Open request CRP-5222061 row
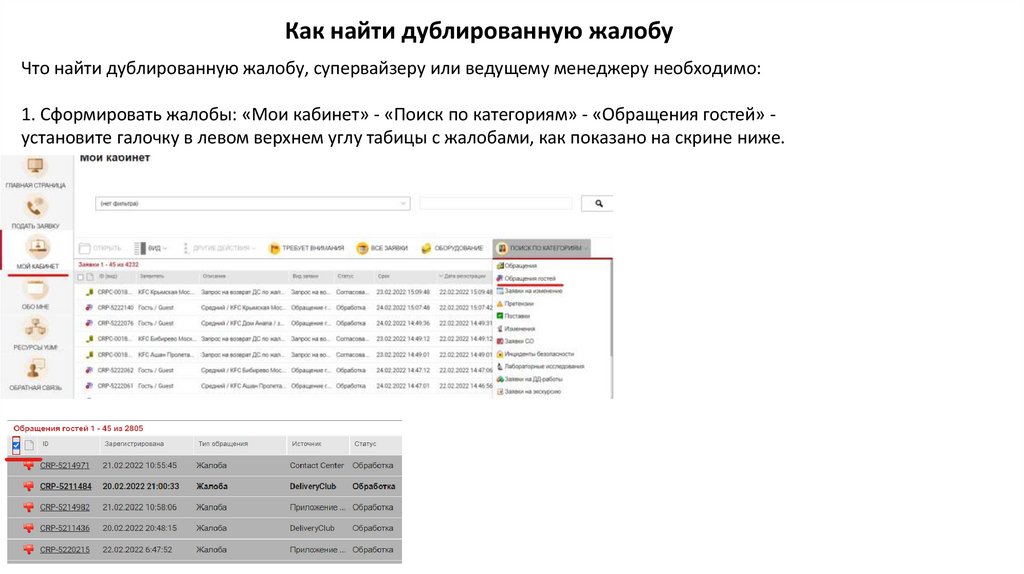 pos(285,386)
